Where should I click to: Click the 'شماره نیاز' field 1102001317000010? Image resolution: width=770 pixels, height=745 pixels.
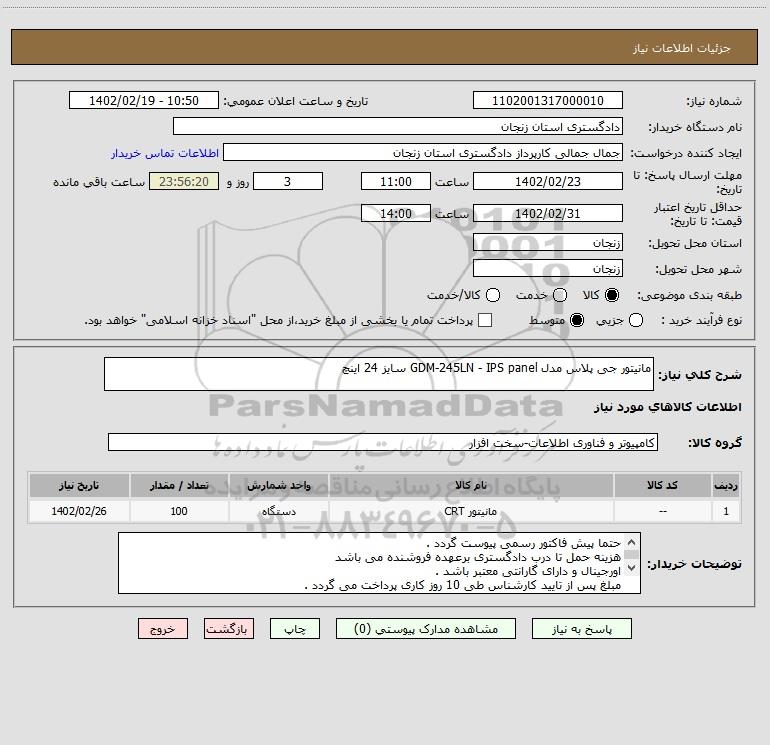[548, 100]
